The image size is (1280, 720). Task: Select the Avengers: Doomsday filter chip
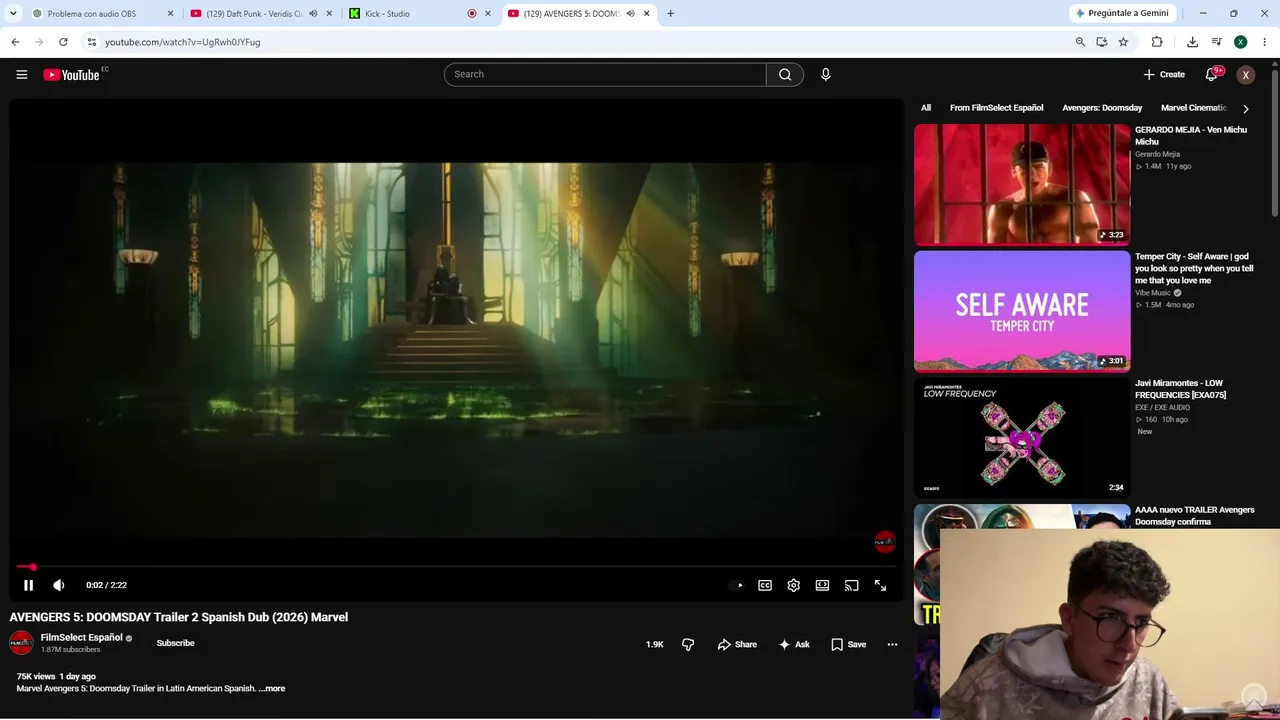1102,108
